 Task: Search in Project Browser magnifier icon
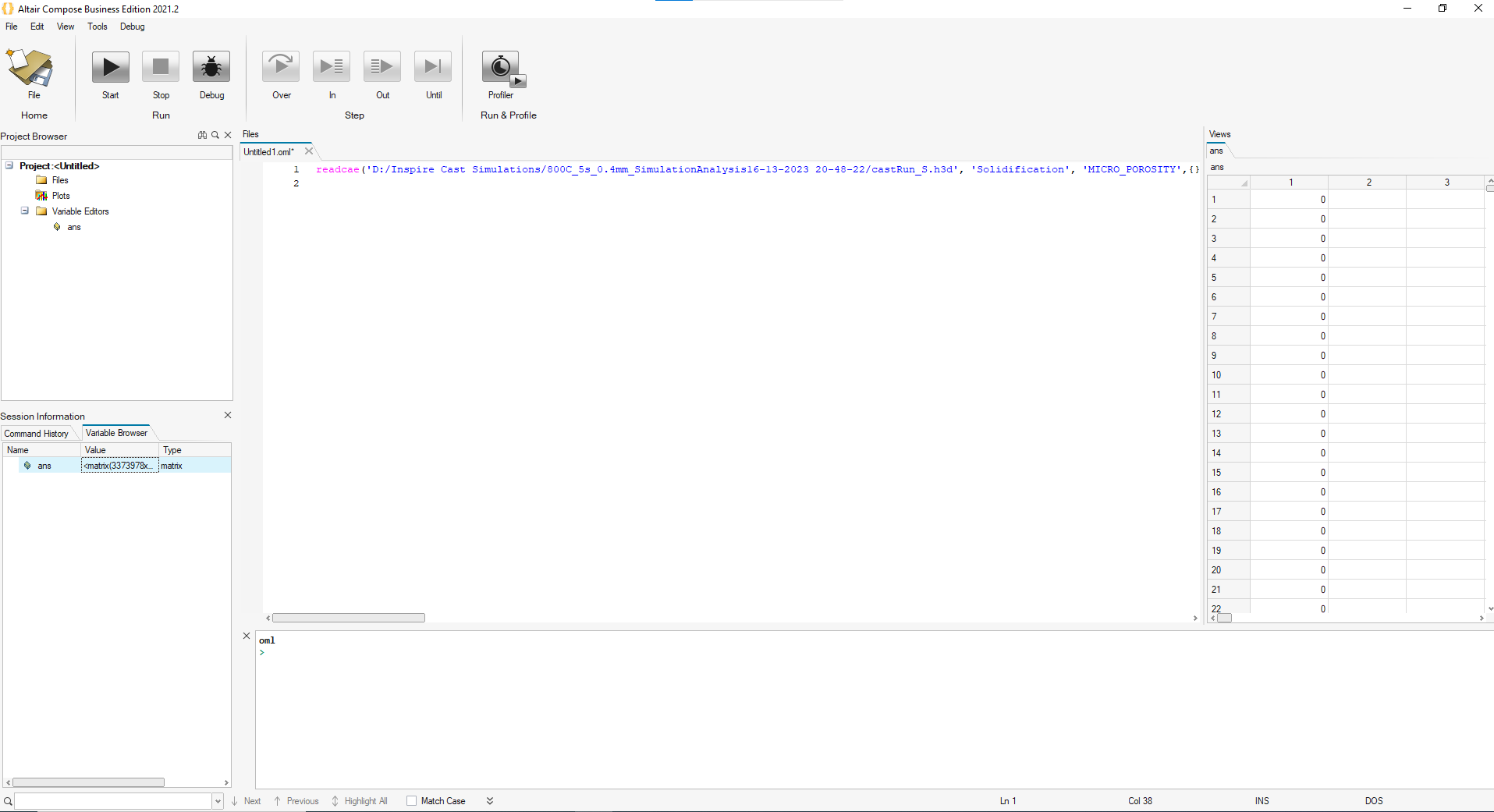point(215,135)
